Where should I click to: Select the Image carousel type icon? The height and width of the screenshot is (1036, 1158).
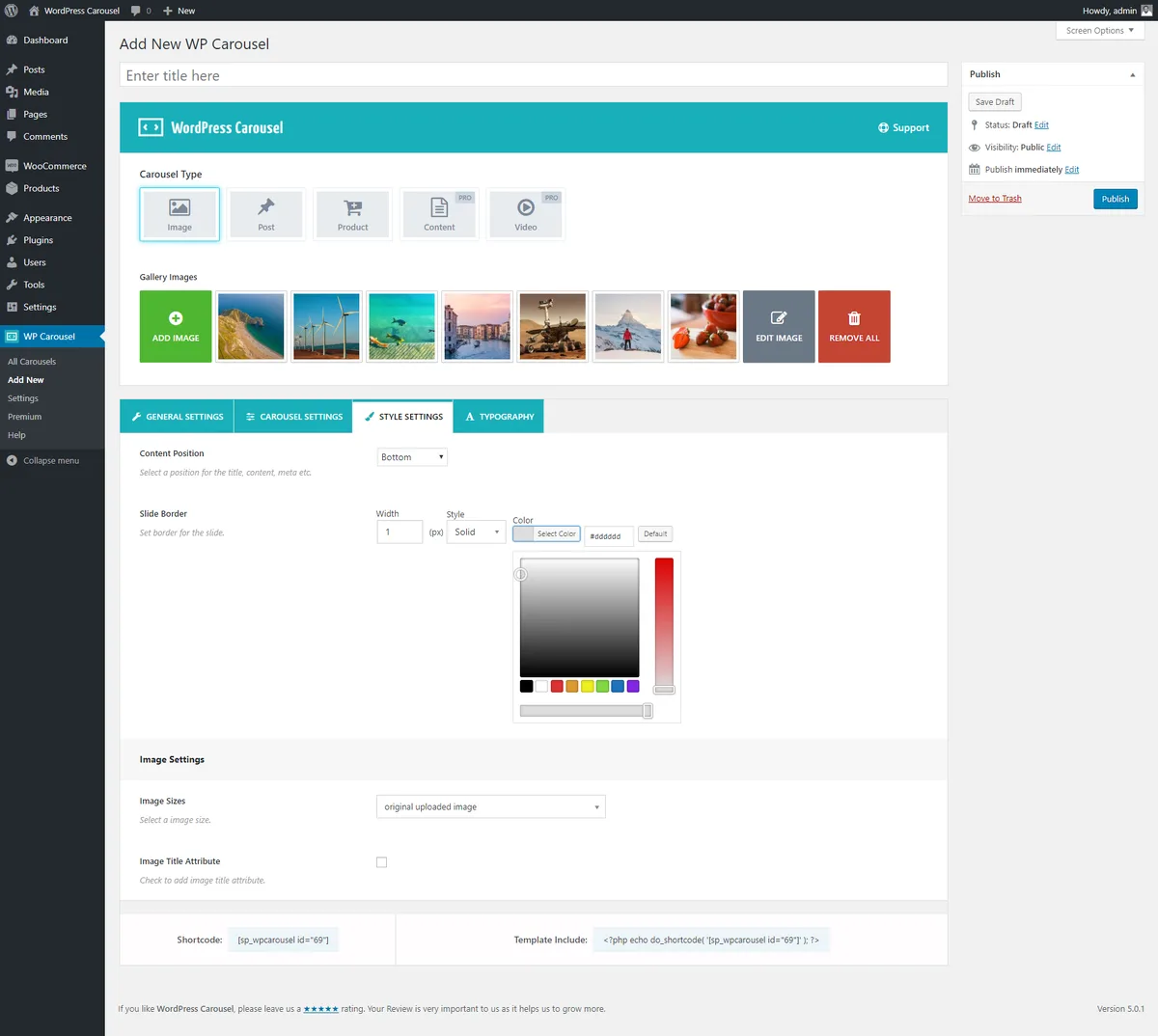coord(179,207)
